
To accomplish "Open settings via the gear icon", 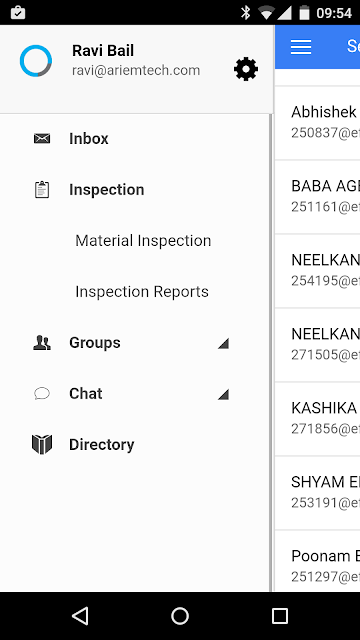I will coord(246,69).
